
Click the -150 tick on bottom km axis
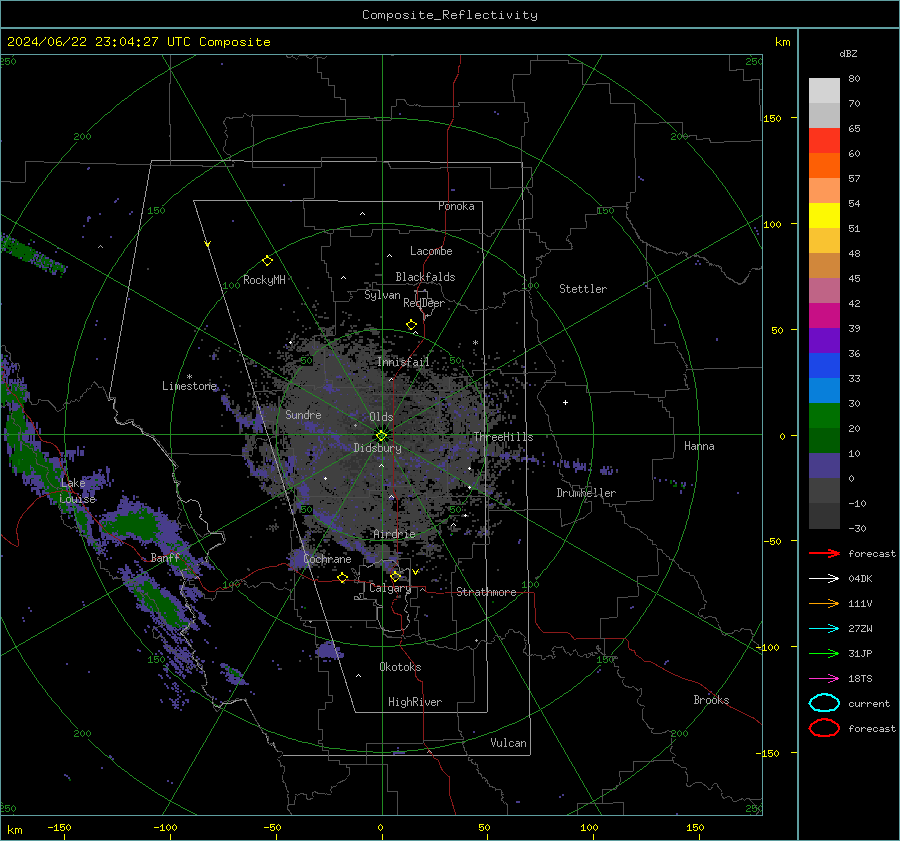pos(59,827)
